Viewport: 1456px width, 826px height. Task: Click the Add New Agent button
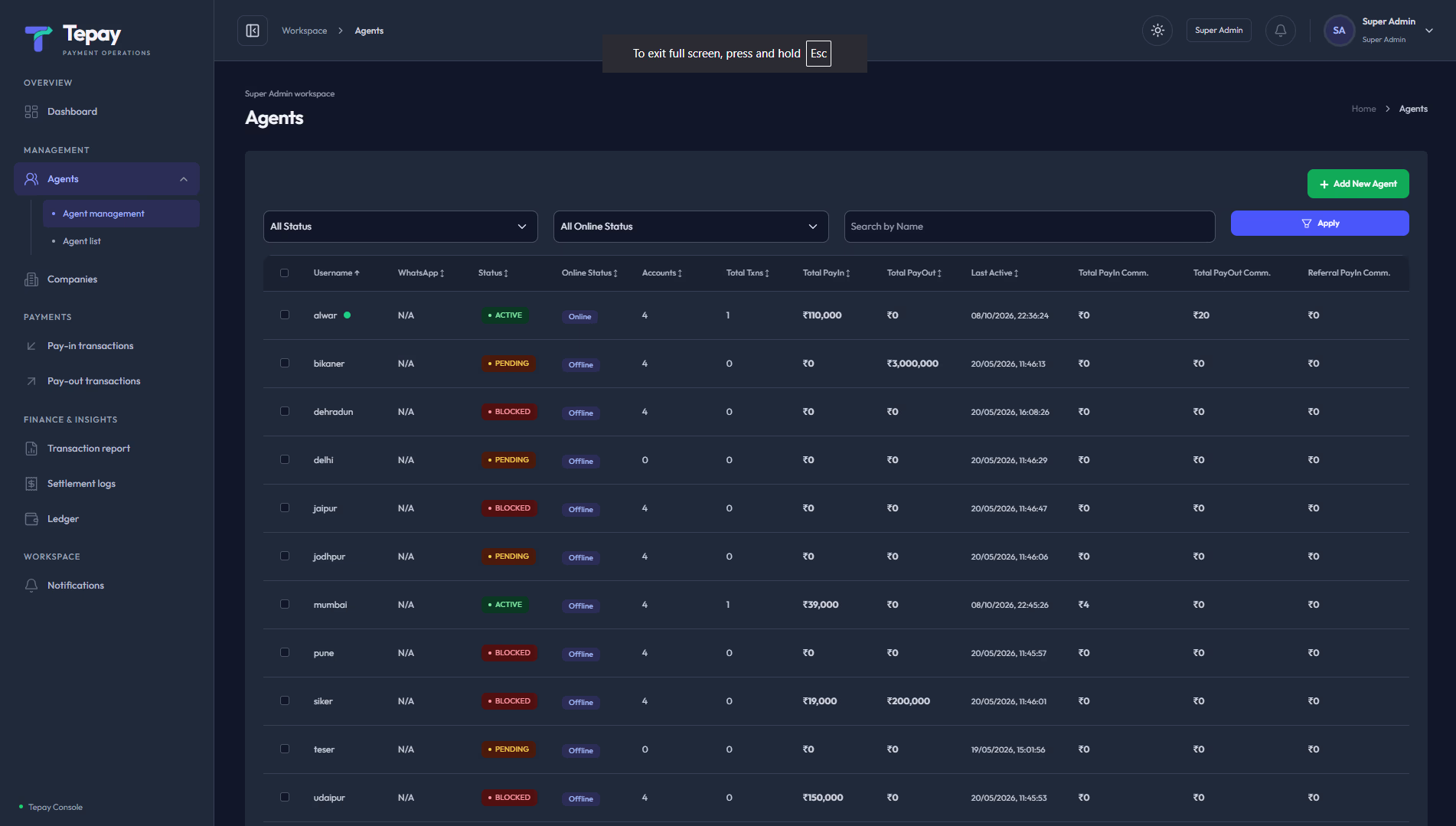[1358, 184]
